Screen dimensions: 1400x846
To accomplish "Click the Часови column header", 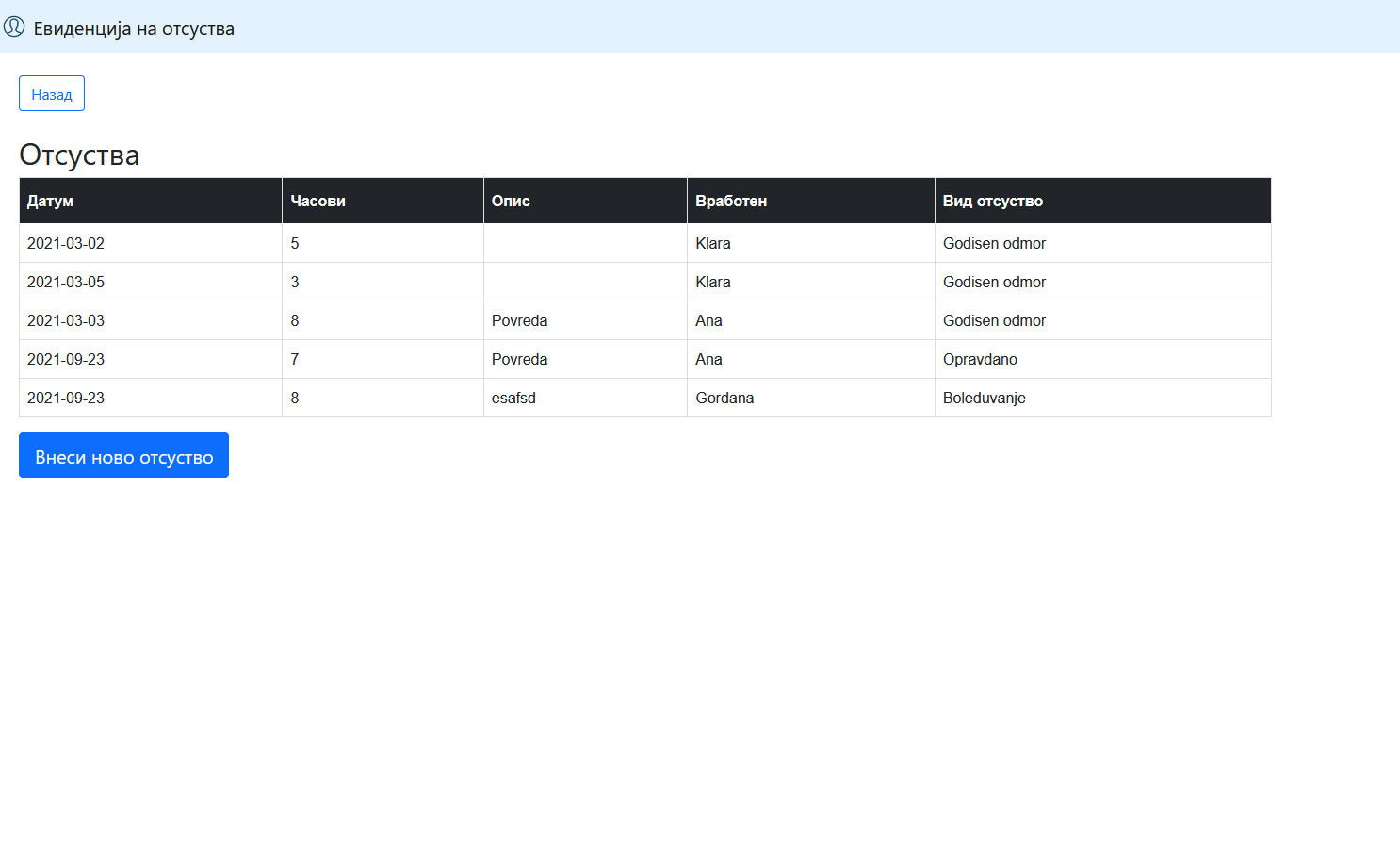I will [317, 201].
